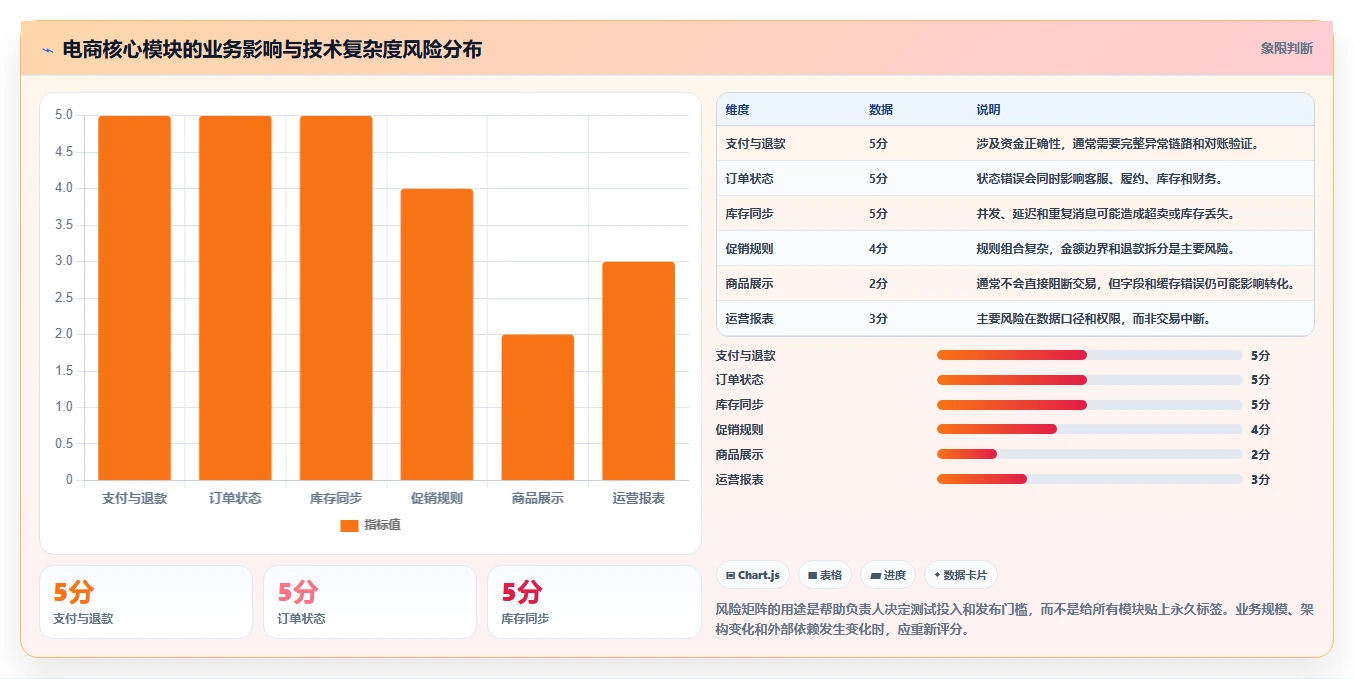Screen dimensions: 1354x679
Task: Click the 电商核心模块 dashboard title
Action: click(x=272, y=49)
